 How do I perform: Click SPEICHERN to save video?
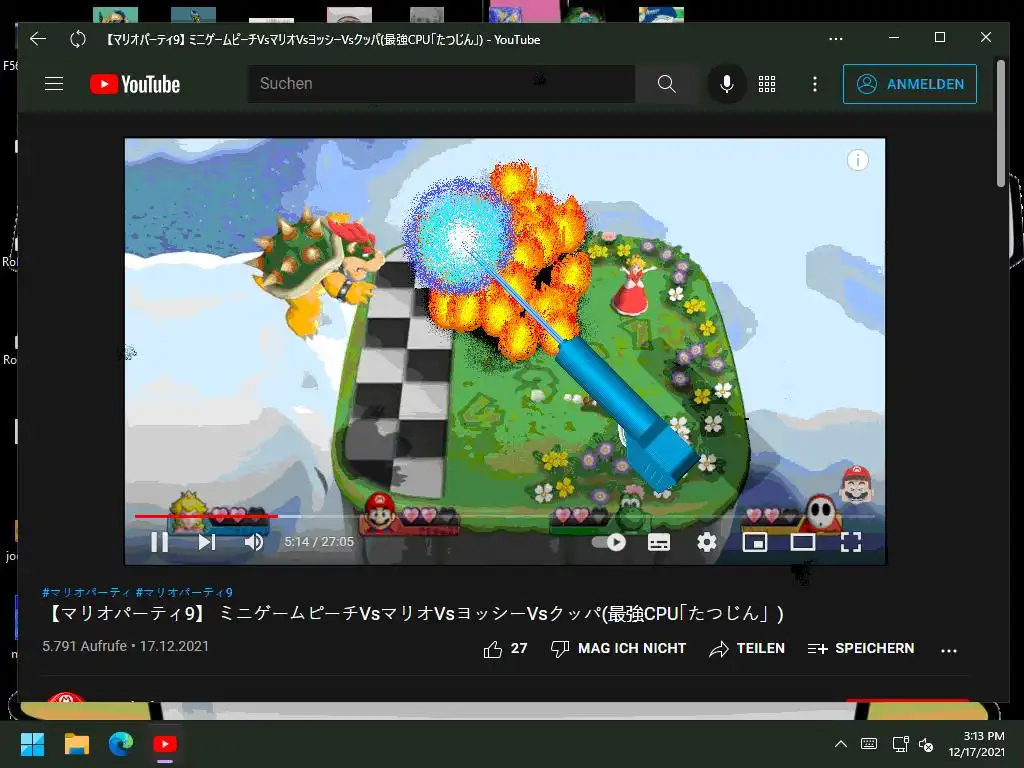tap(861, 648)
